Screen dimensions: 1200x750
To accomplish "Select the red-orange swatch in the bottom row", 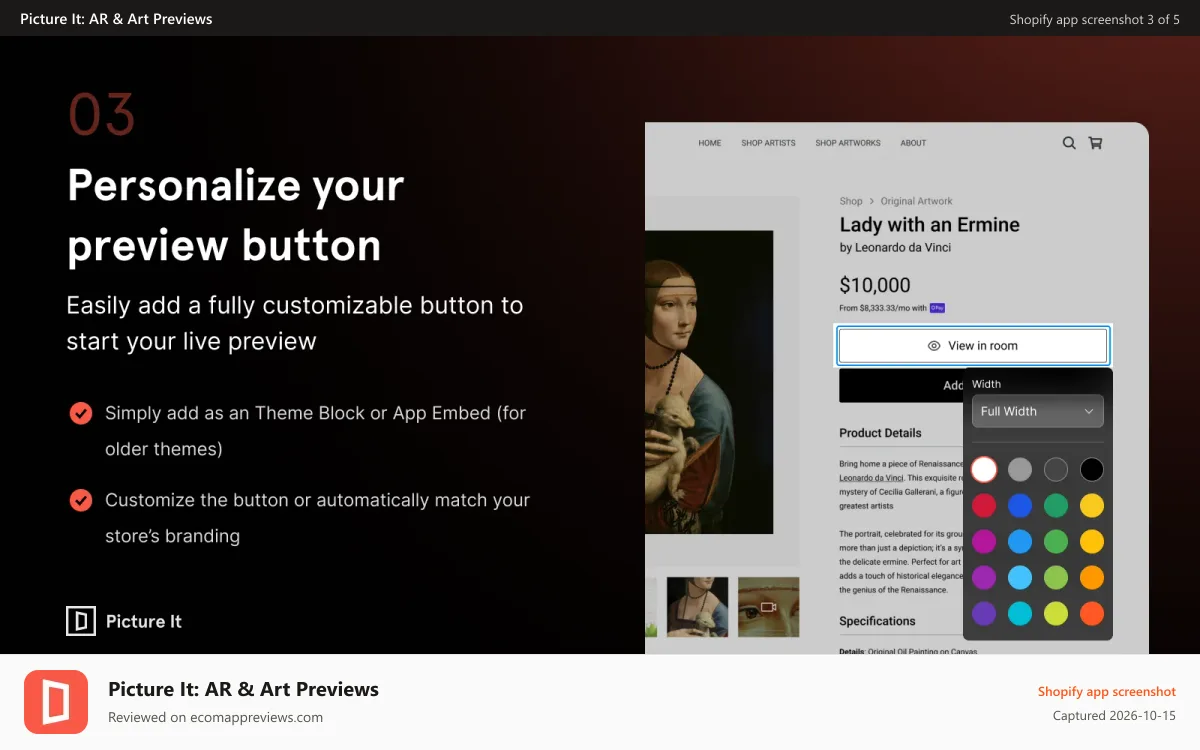I will (x=1092, y=613).
